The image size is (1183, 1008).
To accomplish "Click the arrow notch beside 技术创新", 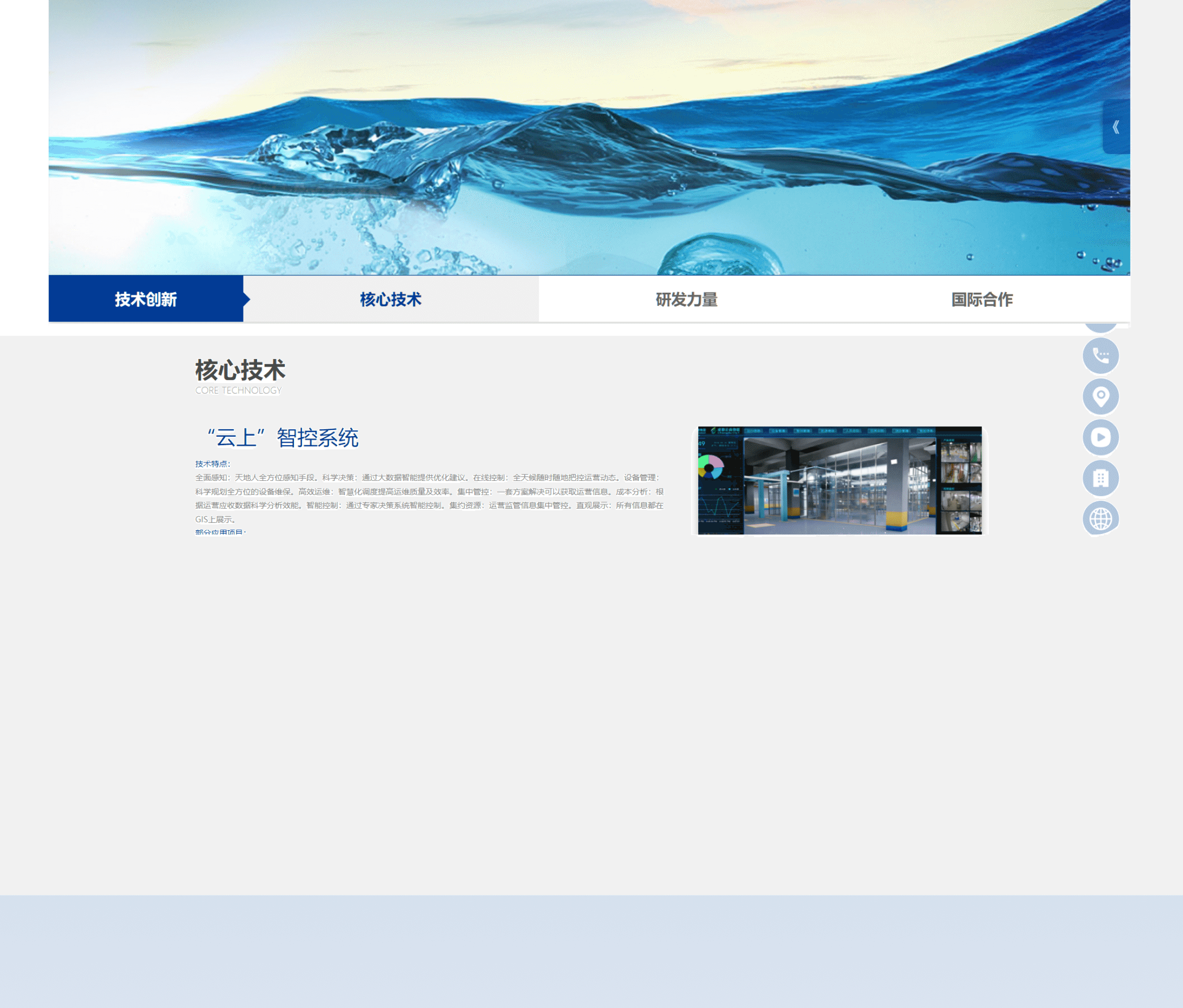I will [246, 299].
